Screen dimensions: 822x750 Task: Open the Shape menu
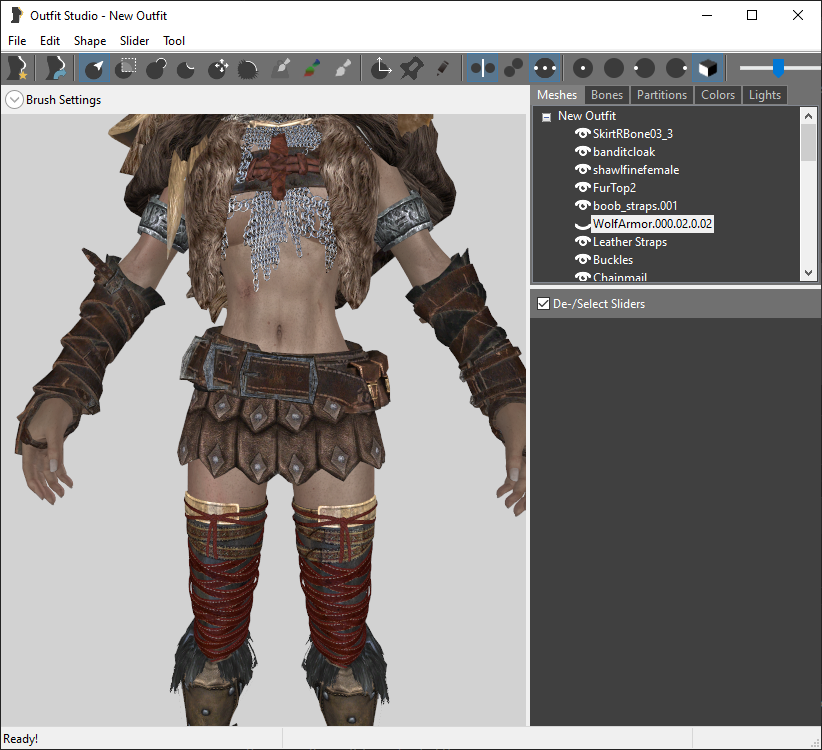(90, 41)
